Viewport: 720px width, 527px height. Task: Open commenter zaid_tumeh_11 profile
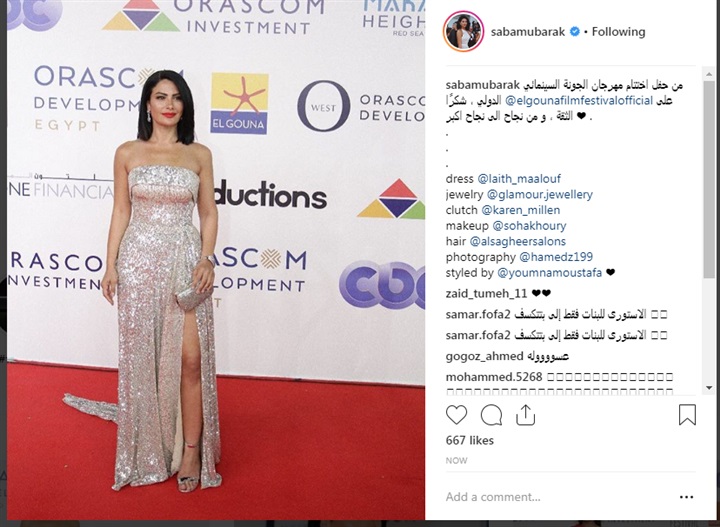pos(486,293)
